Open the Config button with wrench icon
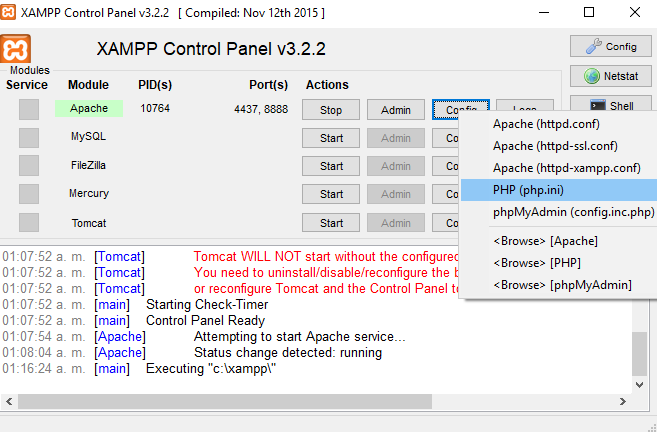 610,47
